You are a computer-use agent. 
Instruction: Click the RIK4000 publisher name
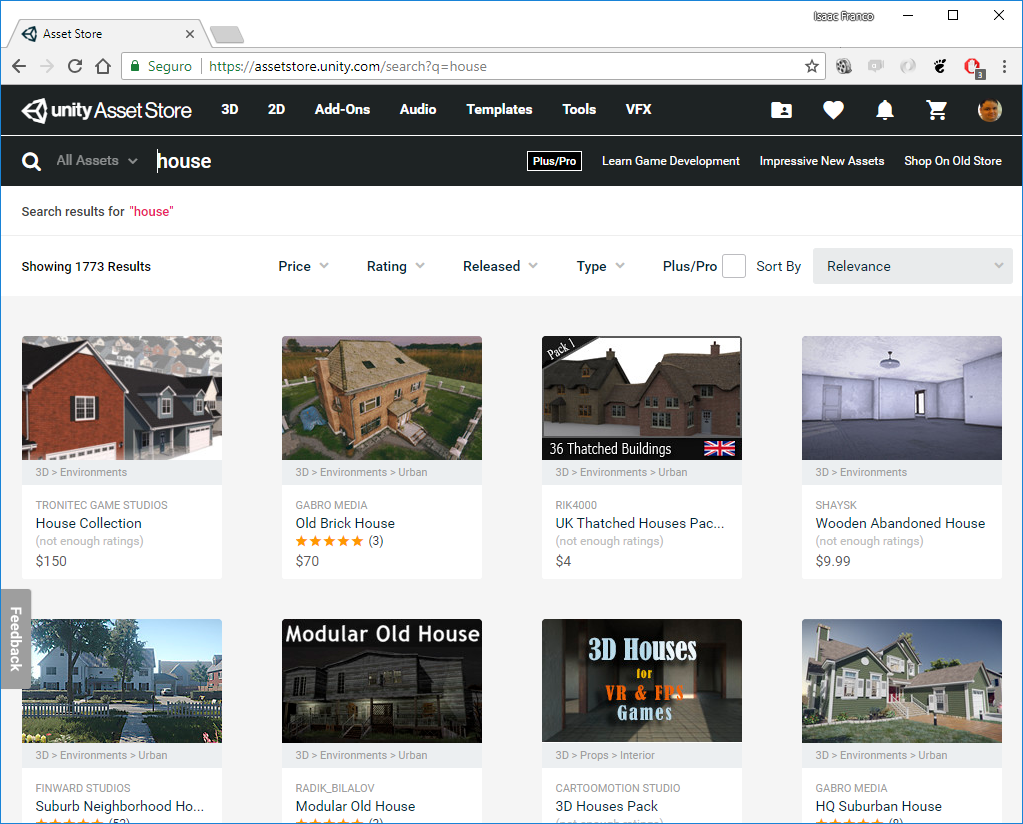pyautogui.click(x=576, y=505)
